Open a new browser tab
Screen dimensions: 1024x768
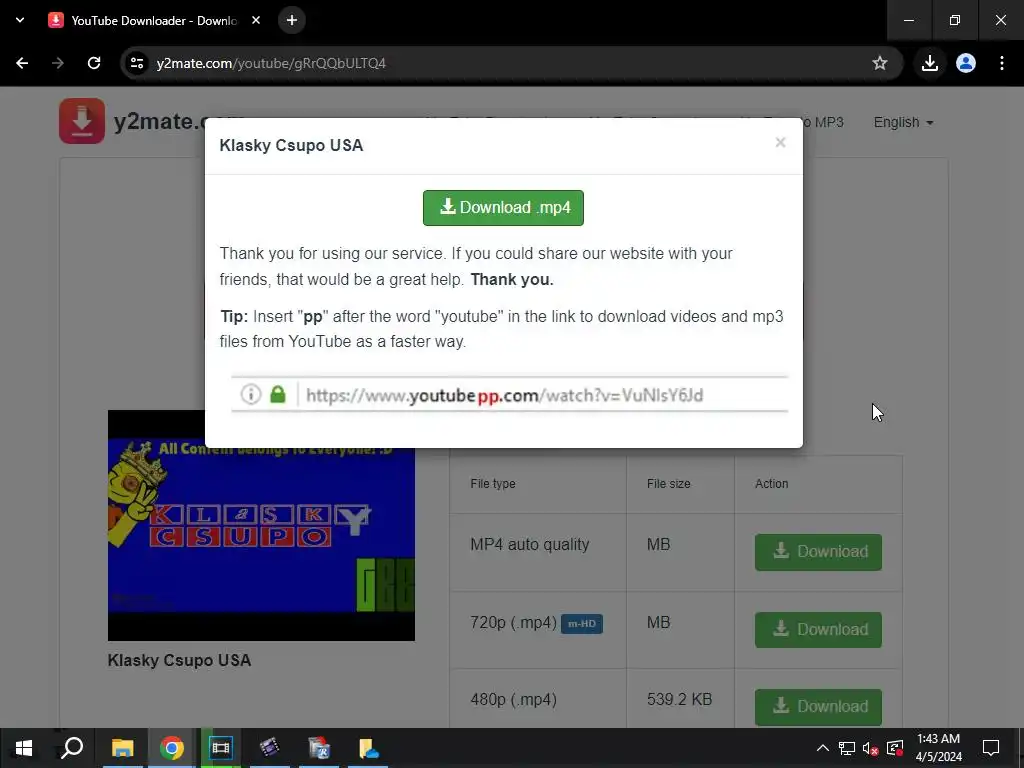point(292,20)
